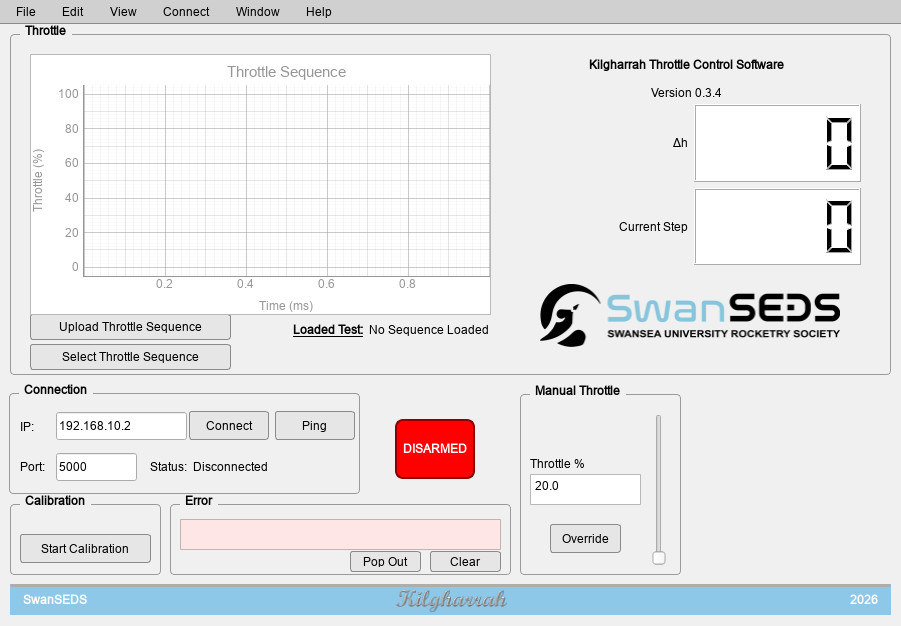The width and height of the screenshot is (901, 626).
Task: Click the 'Loaded Test:' underlined label
Action: pos(328,330)
